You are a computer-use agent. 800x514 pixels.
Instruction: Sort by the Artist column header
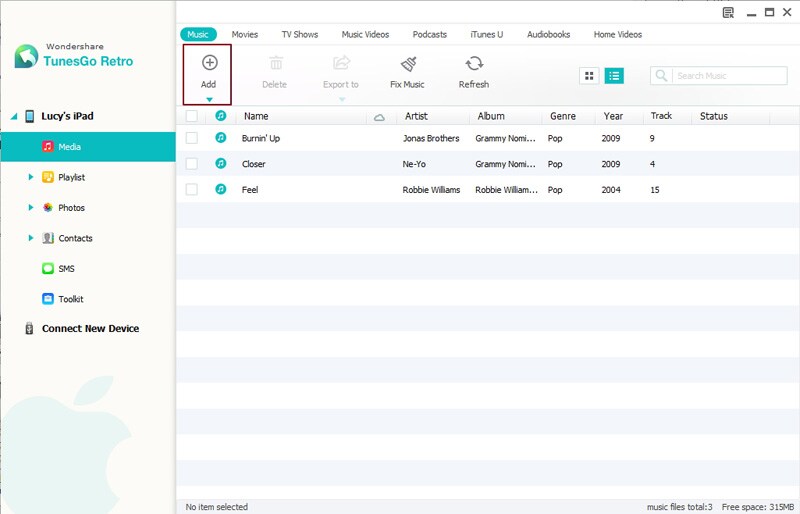click(416, 116)
